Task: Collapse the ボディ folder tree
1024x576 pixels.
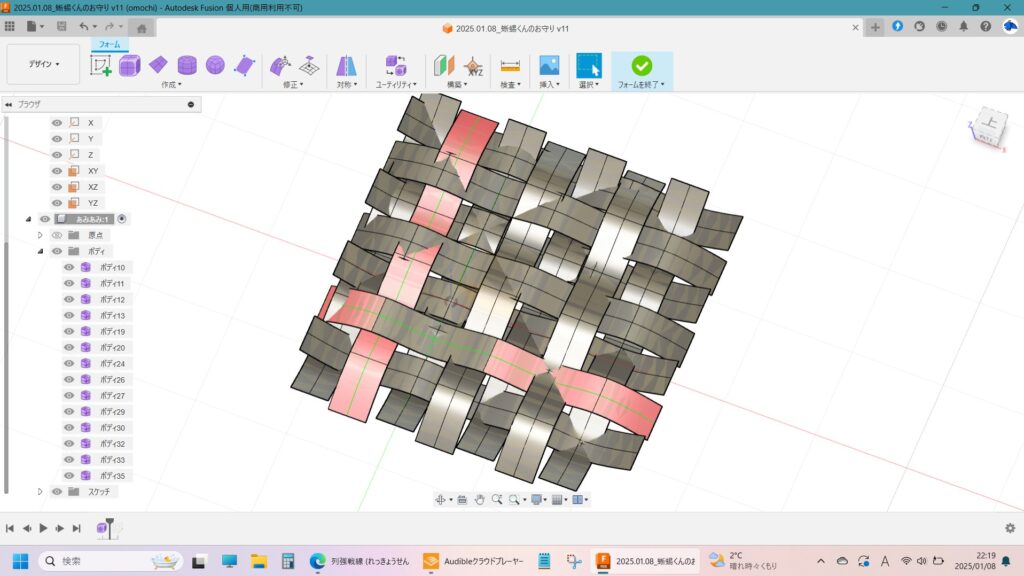Action: 41,251
